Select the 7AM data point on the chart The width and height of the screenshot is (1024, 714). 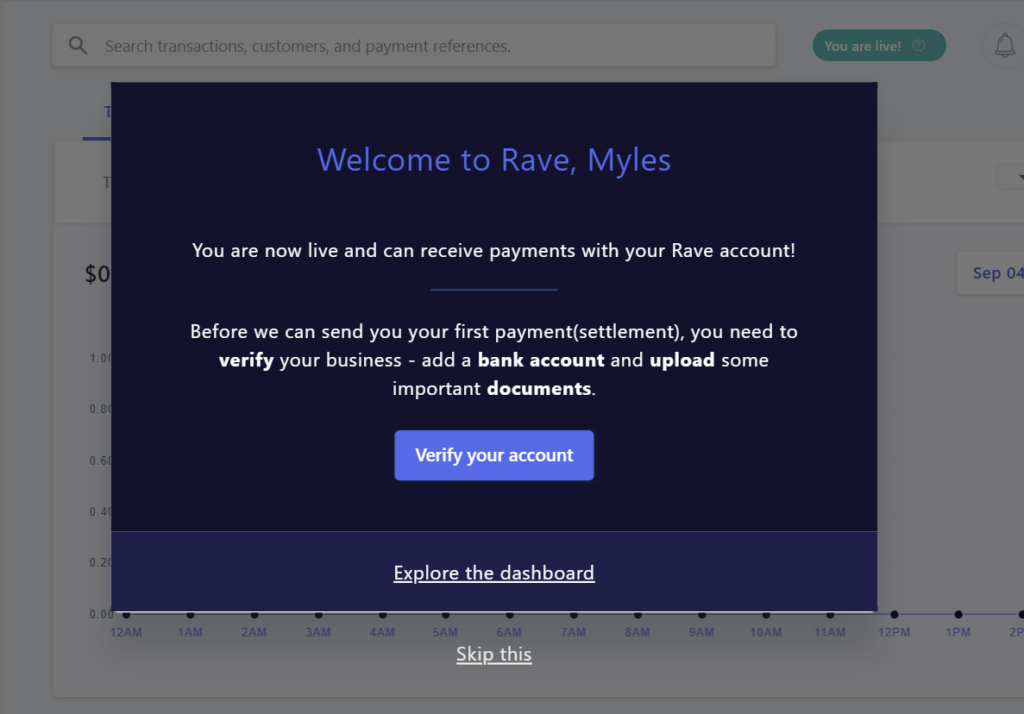[x=573, y=614]
